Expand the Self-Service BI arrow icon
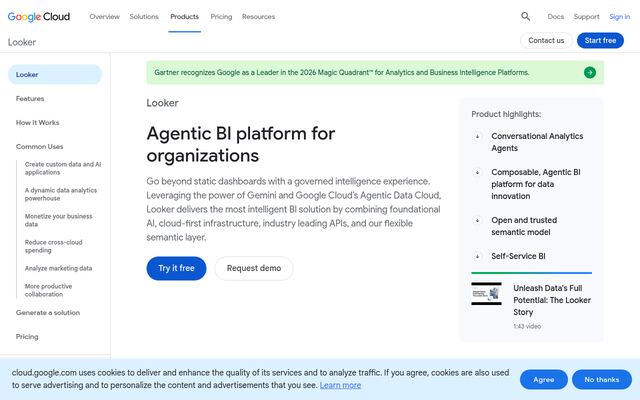This screenshot has width=640, height=400. tap(477, 256)
